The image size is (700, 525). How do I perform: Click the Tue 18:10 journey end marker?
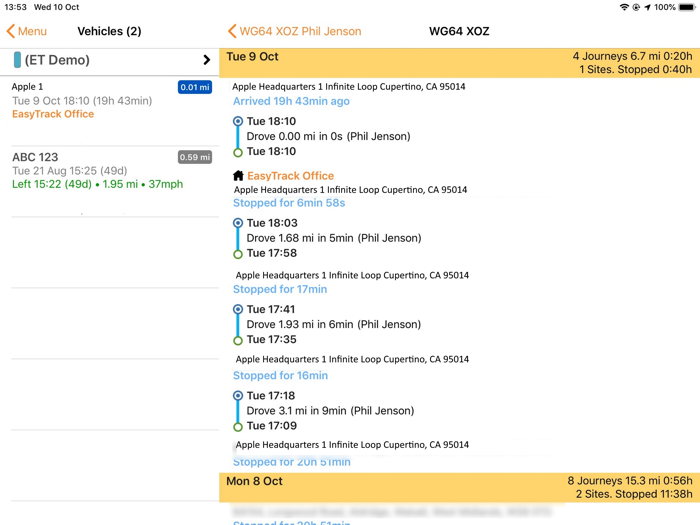click(238, 121)
